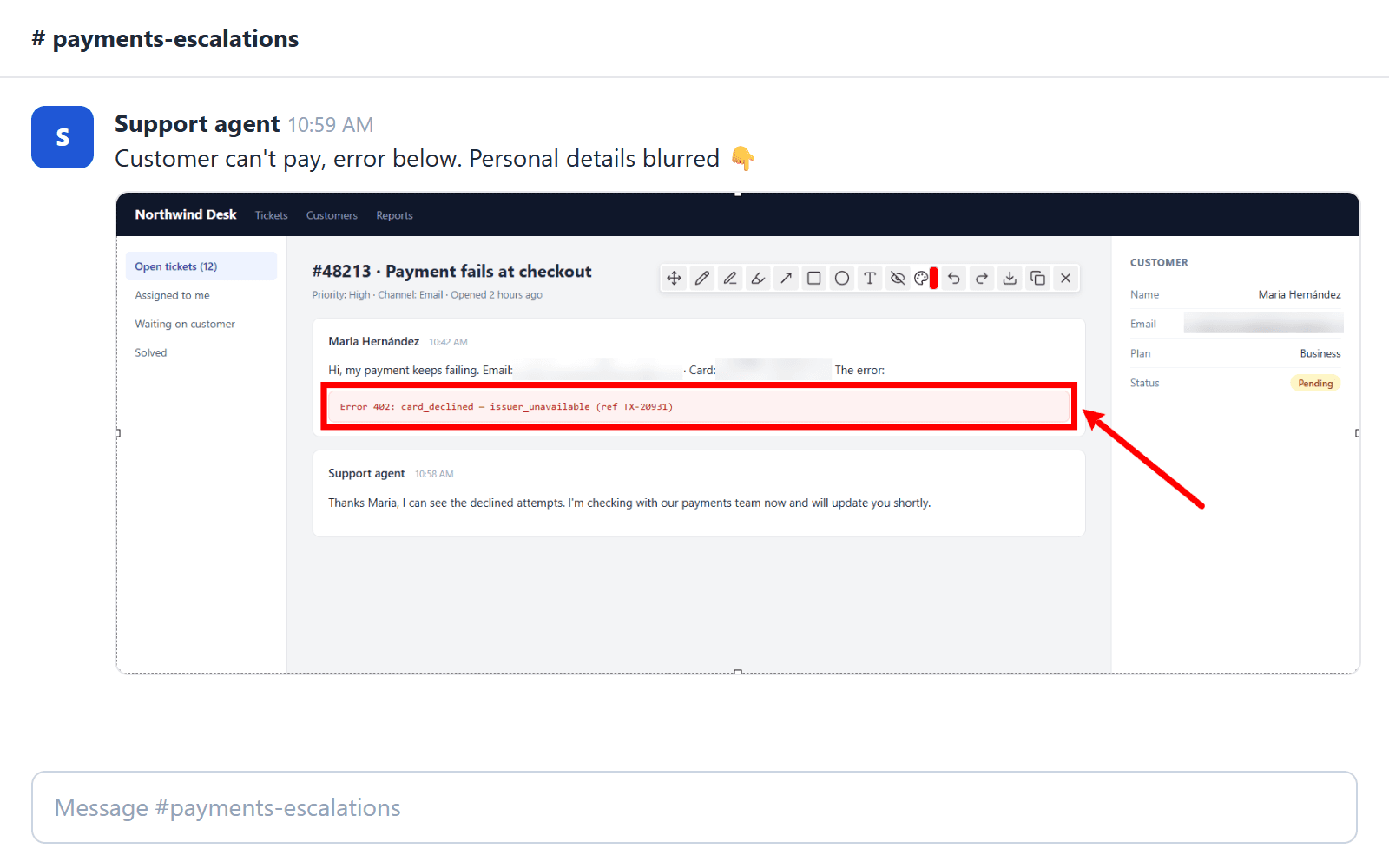
Task: Redo the annotation
Action: pos(982,278)
